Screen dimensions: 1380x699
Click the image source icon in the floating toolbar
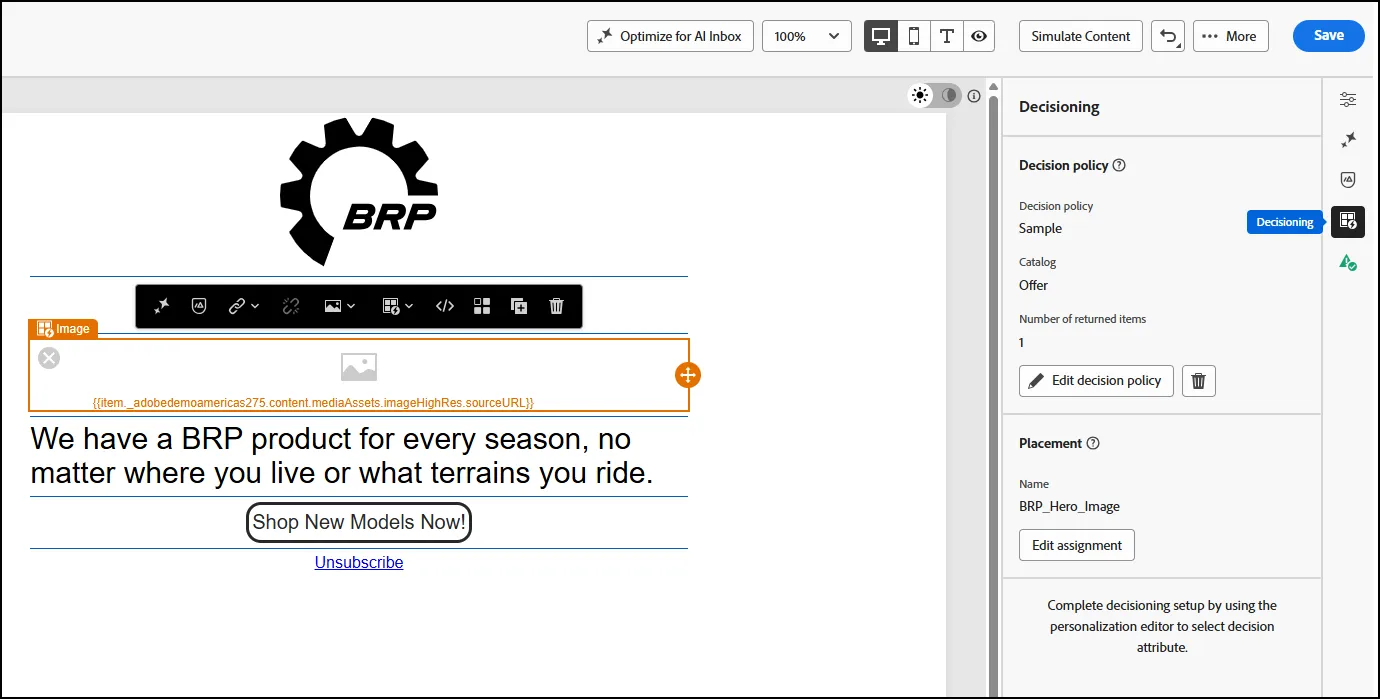point(334,307)
